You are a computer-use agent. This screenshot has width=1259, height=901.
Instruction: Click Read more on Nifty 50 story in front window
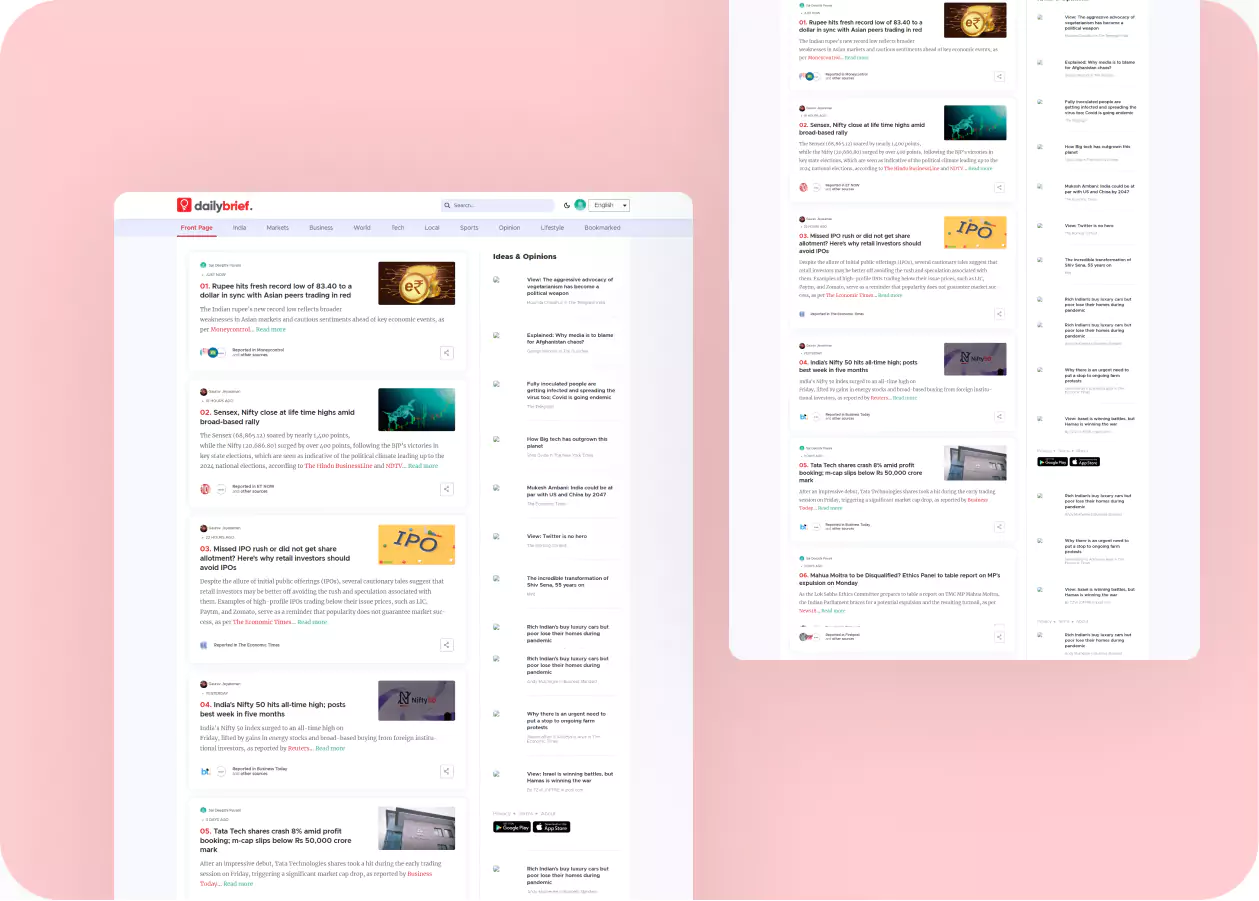point(330,748)
